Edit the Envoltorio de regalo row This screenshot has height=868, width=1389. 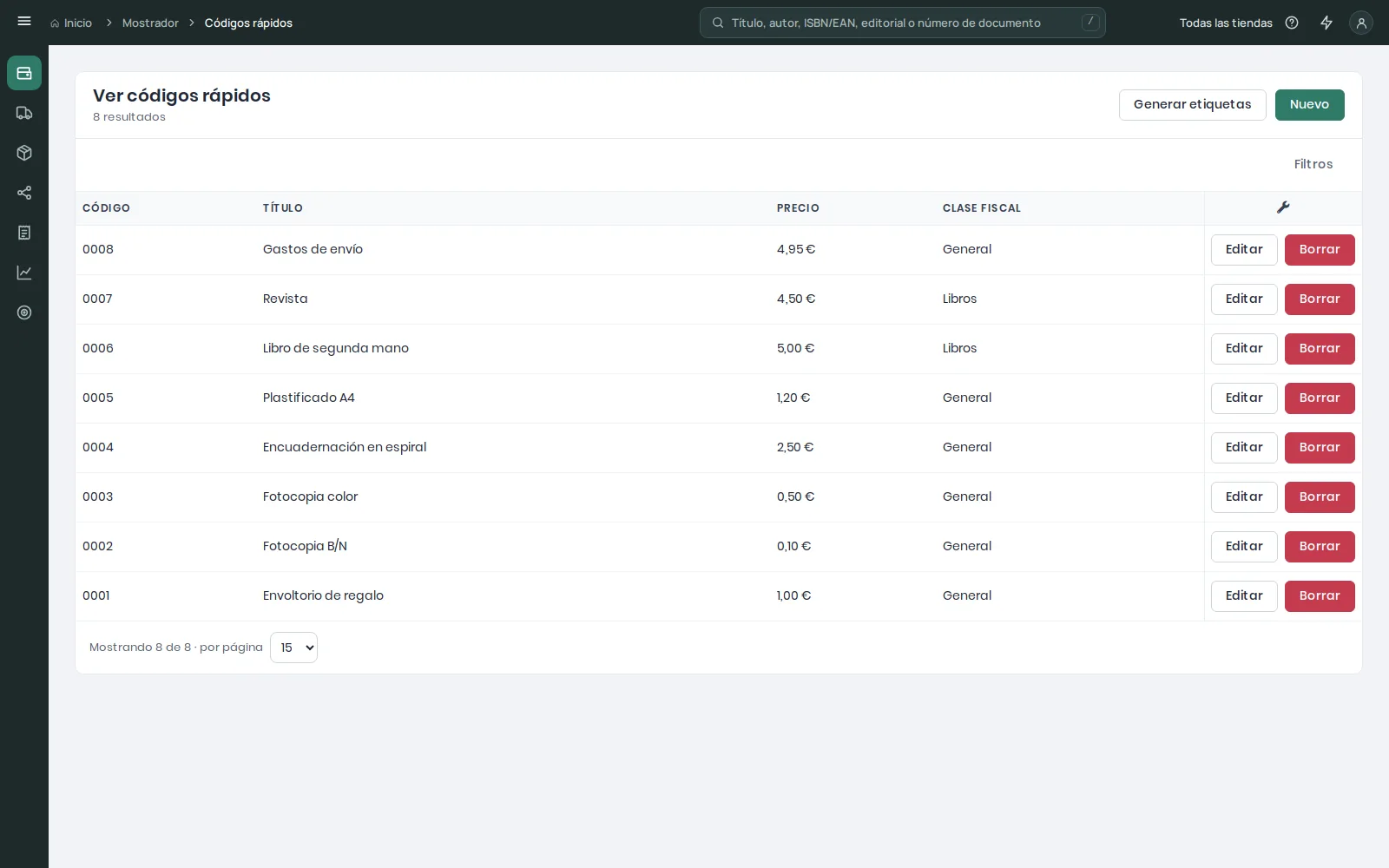1244,596
